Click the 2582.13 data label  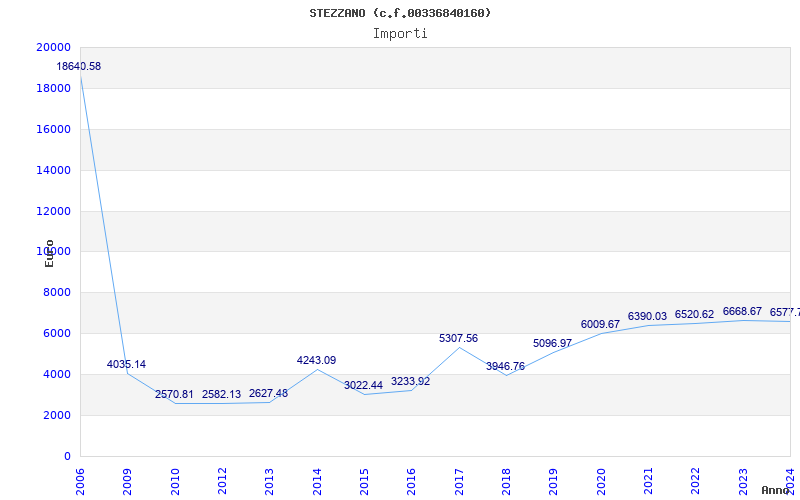221,394
